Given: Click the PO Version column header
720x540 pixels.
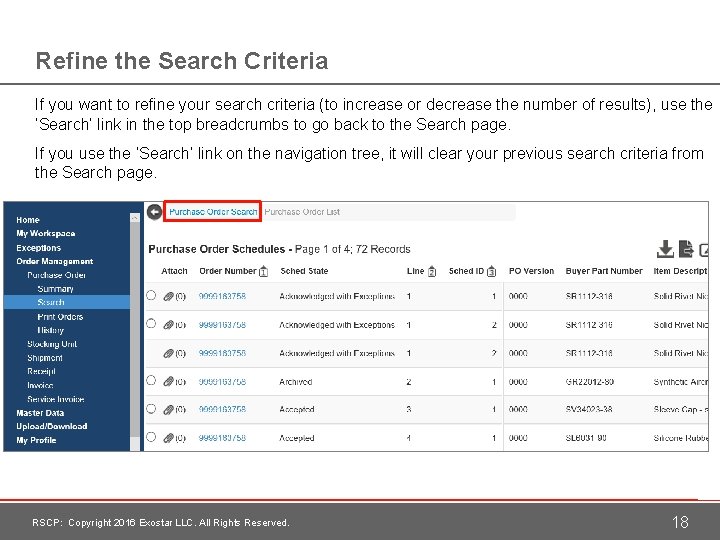Looking at the screenshot, I should click(x=531, y=271).
